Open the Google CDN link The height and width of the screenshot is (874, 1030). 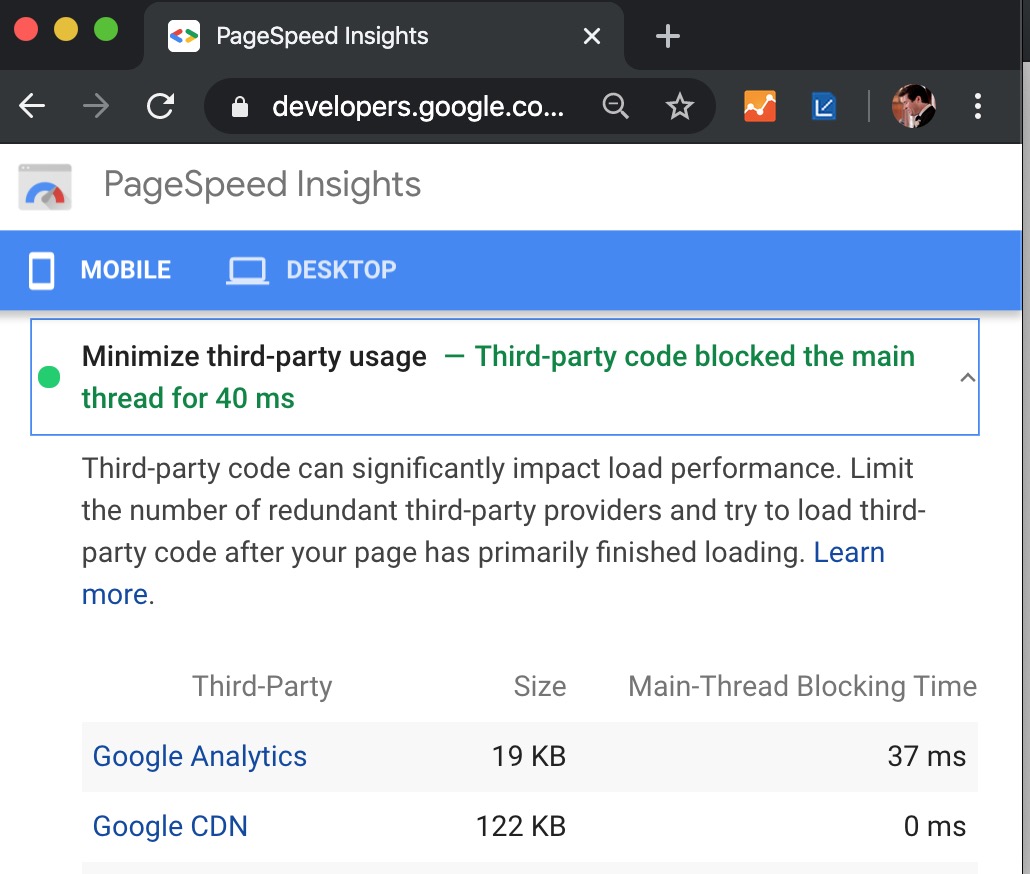pos(170,827)
